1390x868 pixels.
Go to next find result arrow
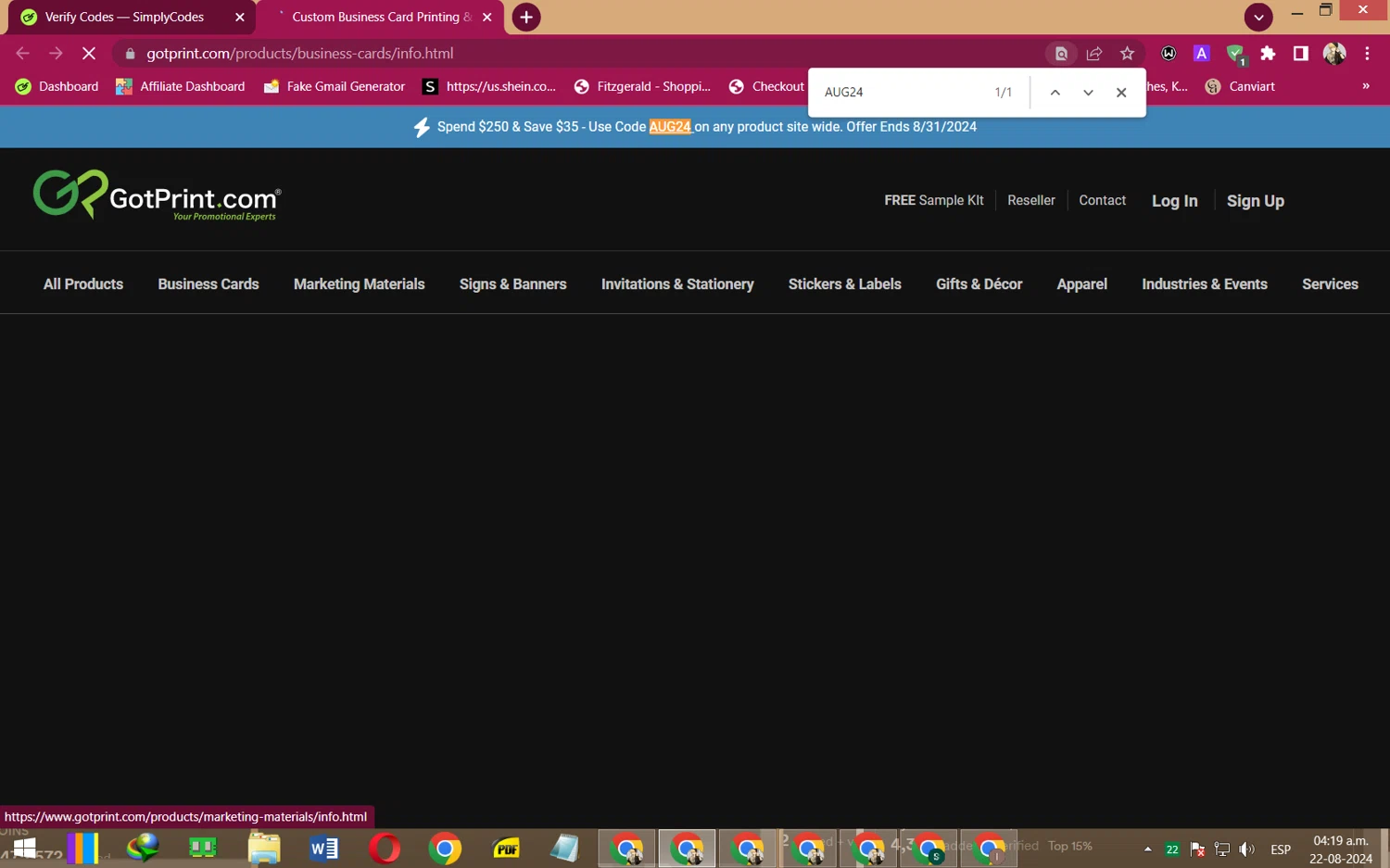point(1088,93)
